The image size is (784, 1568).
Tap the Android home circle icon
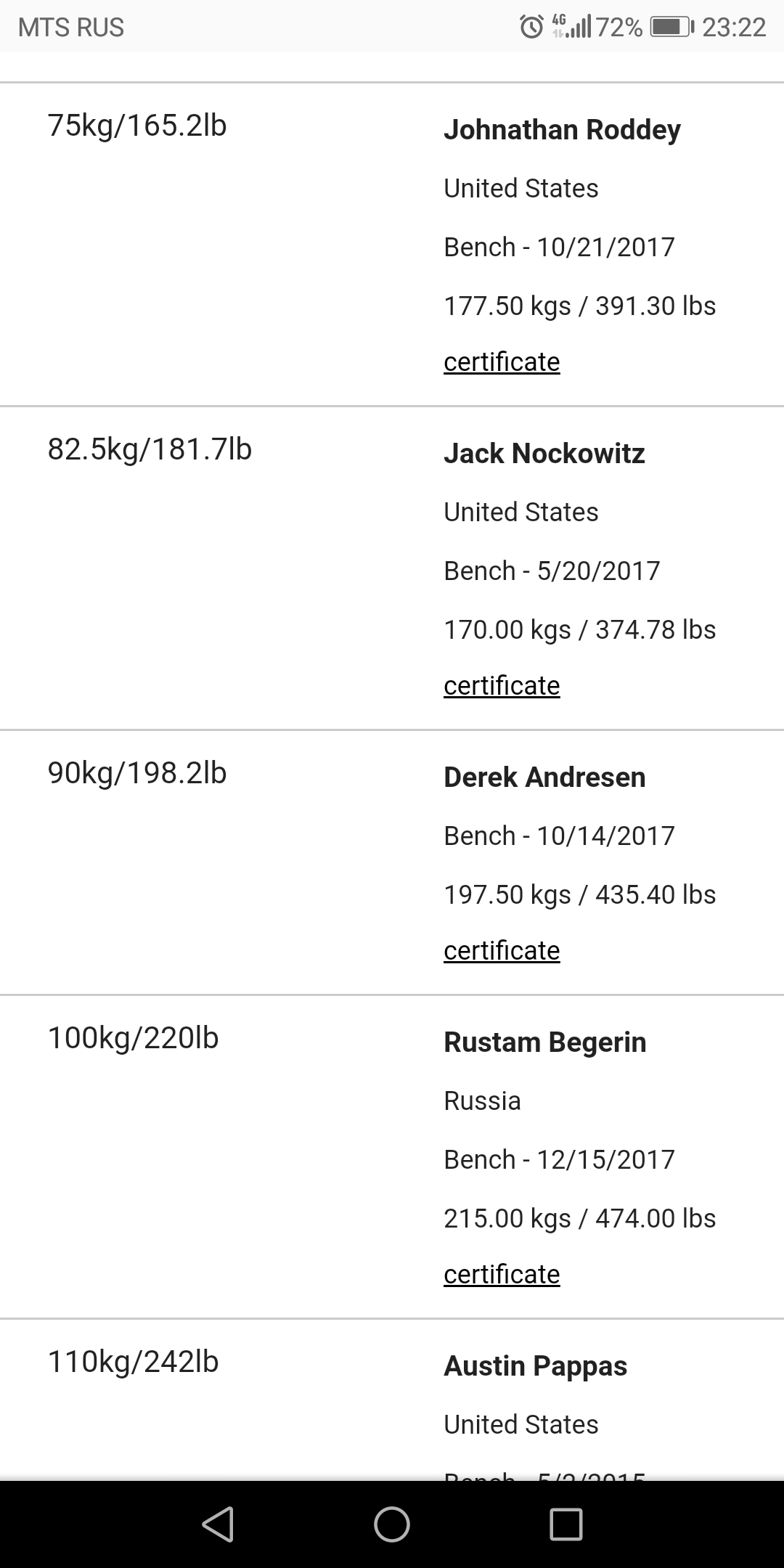(392, 1524)
